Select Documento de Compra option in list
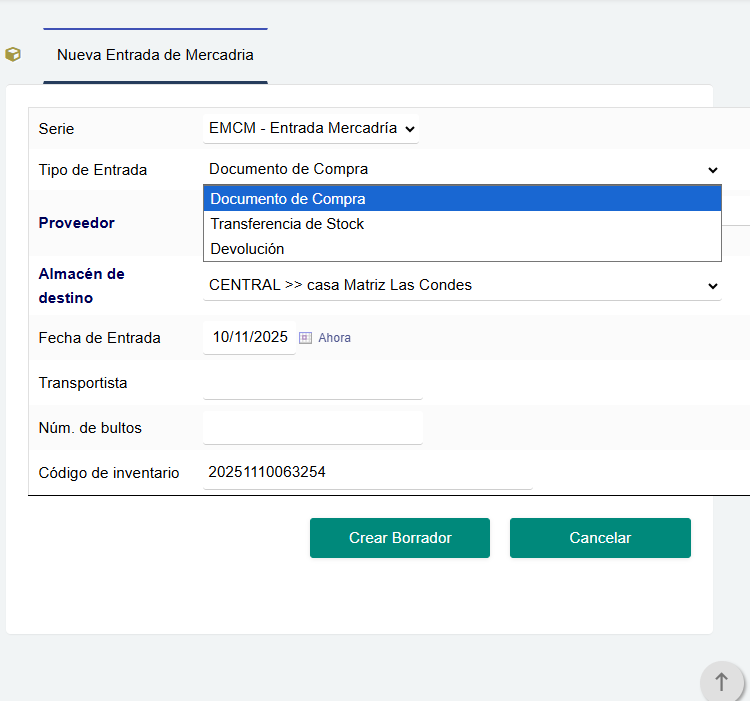The height and width of the screenshot is (701, 750). (x=462, y=199)
